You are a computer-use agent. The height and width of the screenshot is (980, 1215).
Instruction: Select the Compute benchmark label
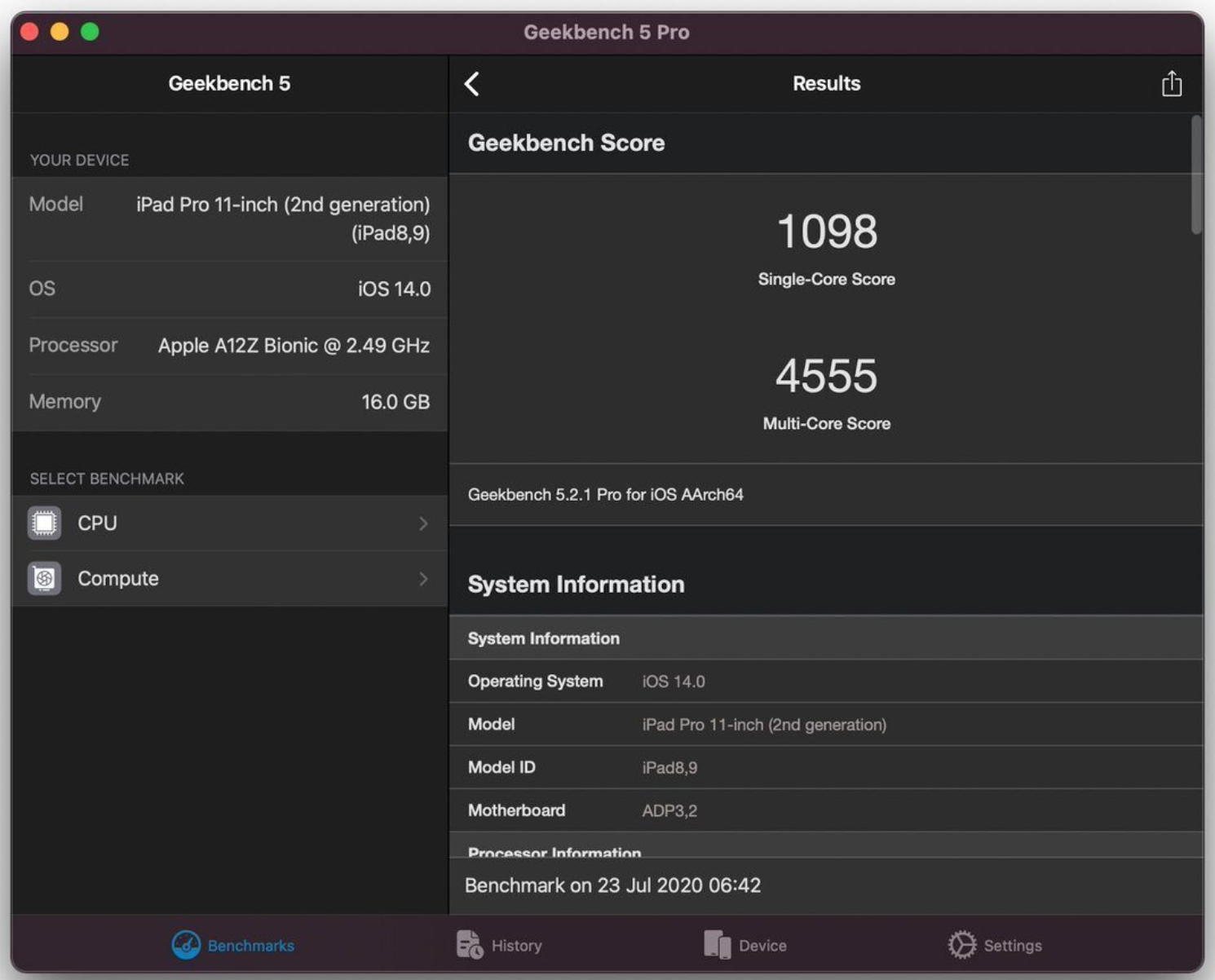point(118,579)
